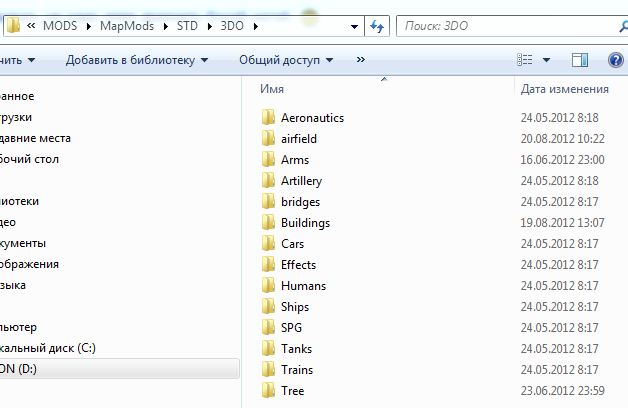Sort by the 'Имя' column header
The image size is (628, 408).
(272, 89)
